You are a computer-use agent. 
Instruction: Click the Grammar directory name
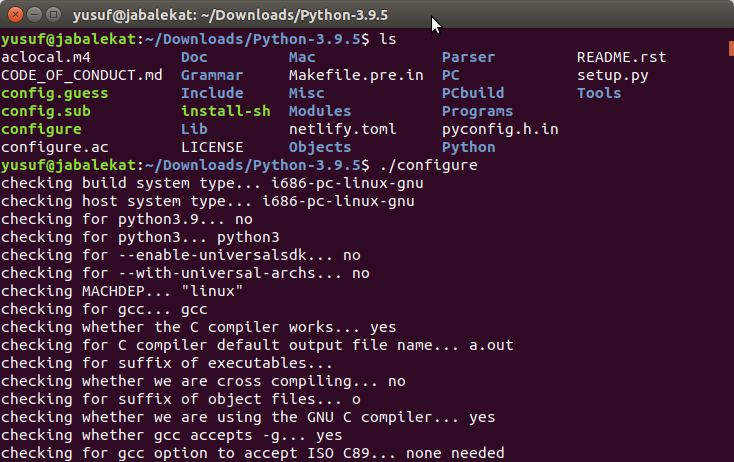click(x=212, y=75)
